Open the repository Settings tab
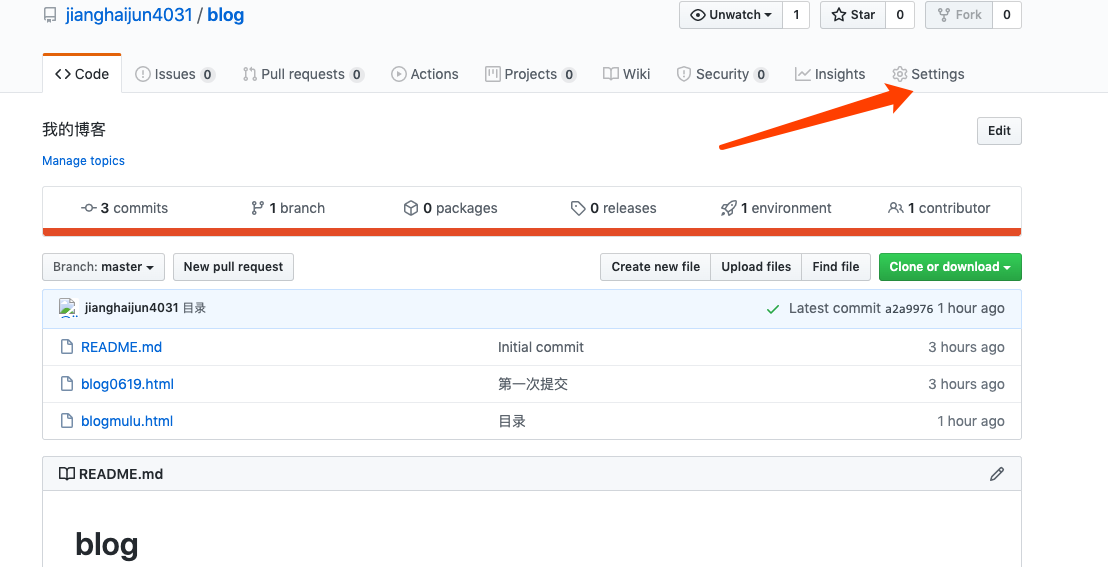This screenshot has height=567, width=1108. pos(928,74)
